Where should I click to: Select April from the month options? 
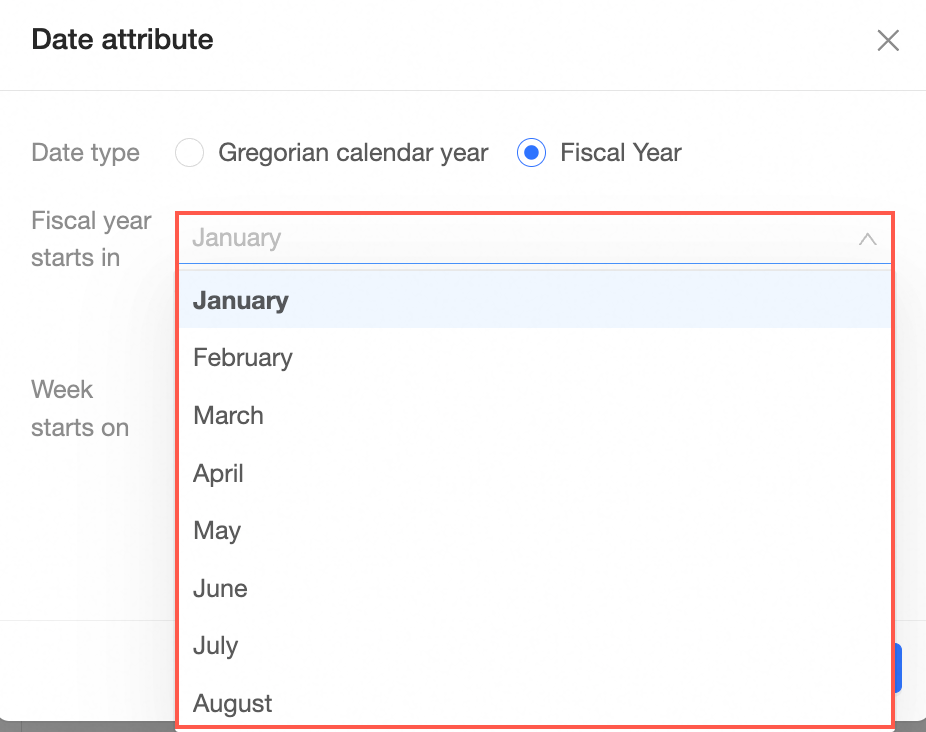[219, 473]
